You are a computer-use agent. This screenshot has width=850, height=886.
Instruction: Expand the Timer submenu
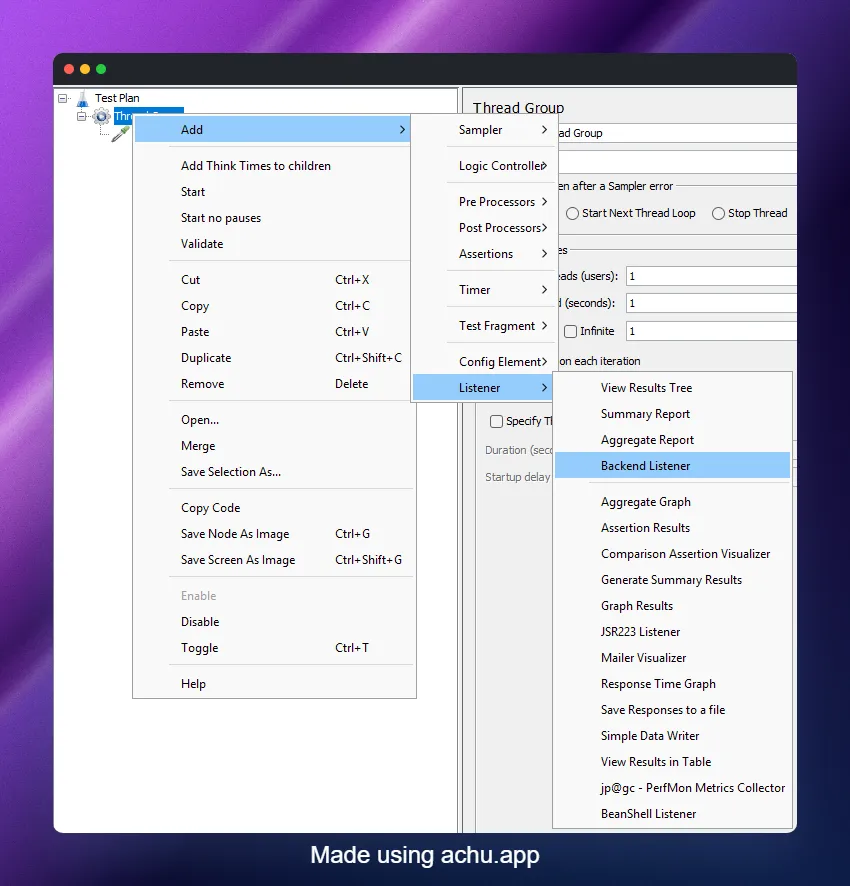[485, 290]
